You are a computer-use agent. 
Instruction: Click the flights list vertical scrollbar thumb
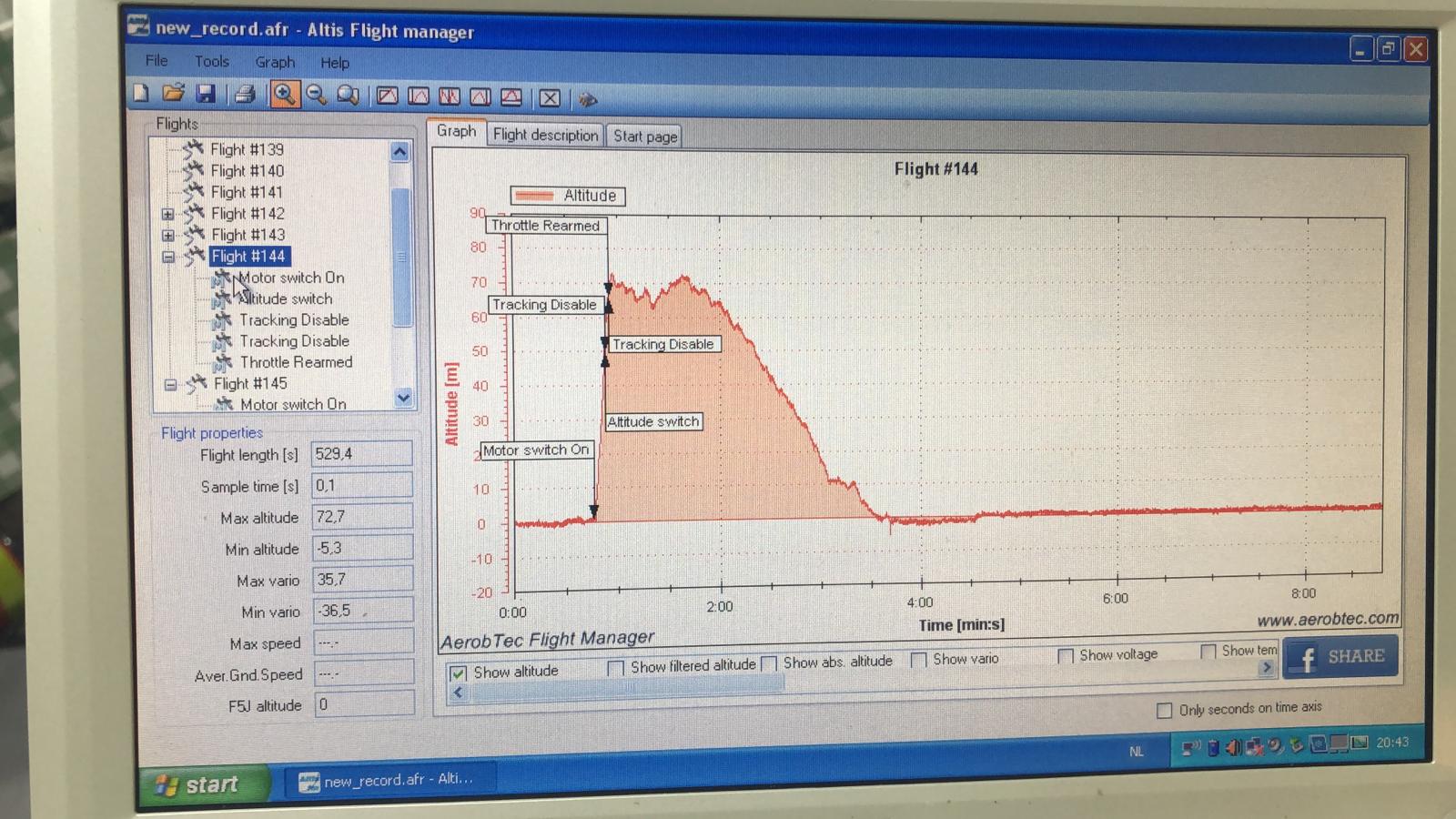click(400, 257)
